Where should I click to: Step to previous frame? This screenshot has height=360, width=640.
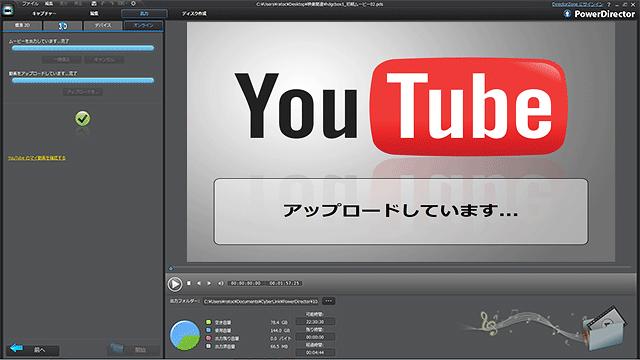pyautogui.click(x=199, y=283)
